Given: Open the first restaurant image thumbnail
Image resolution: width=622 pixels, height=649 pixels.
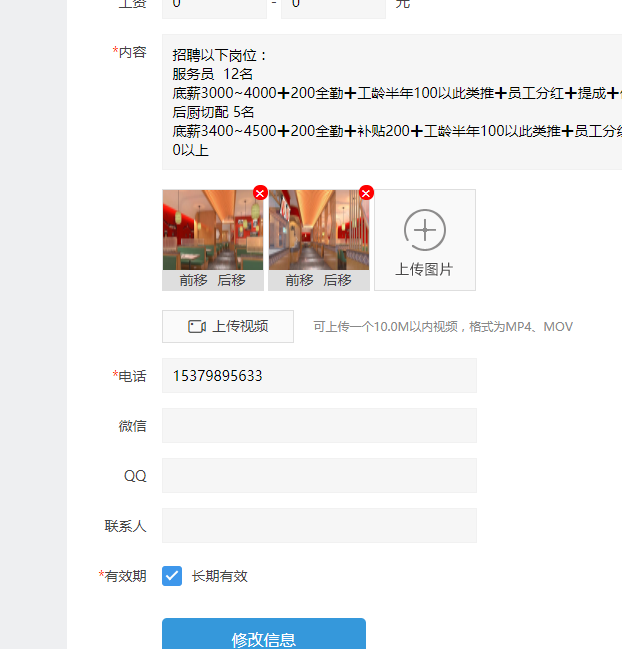Looking at the screenshot, I should pos(212,230).
